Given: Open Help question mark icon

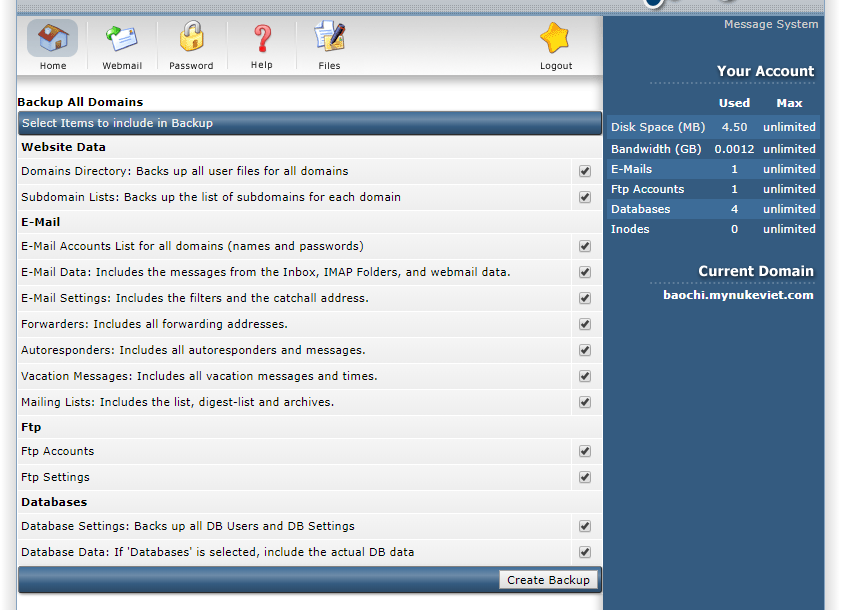Looking at the screenshot, I should coord(261,39).
